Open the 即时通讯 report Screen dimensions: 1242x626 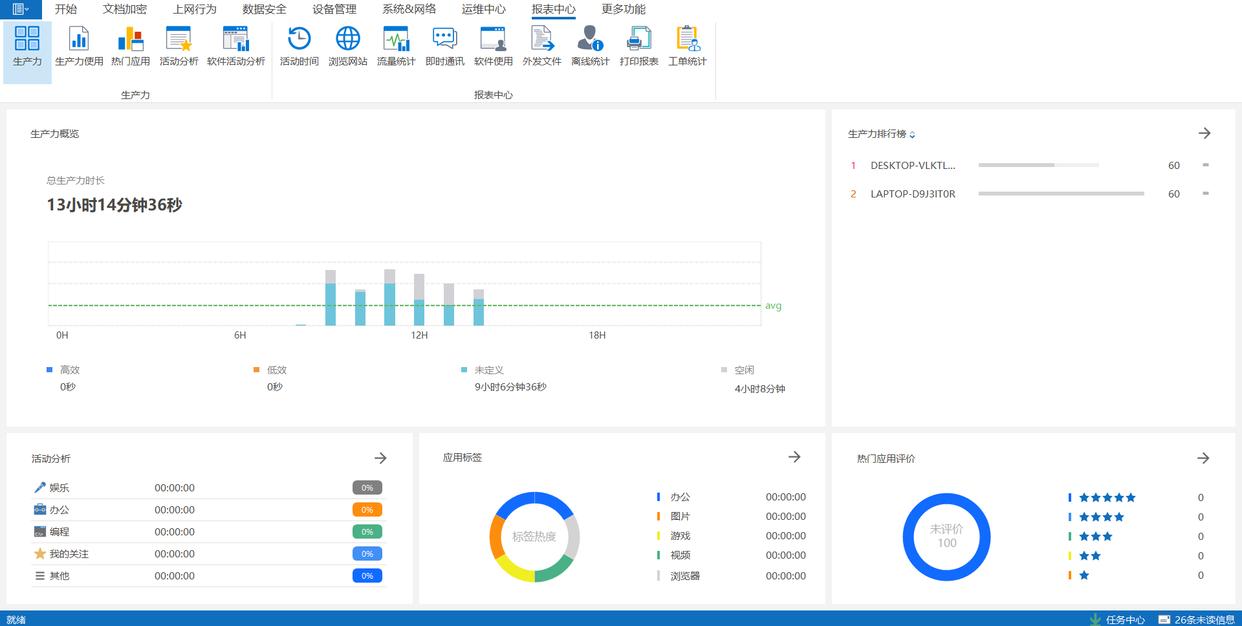coord(444,46)
